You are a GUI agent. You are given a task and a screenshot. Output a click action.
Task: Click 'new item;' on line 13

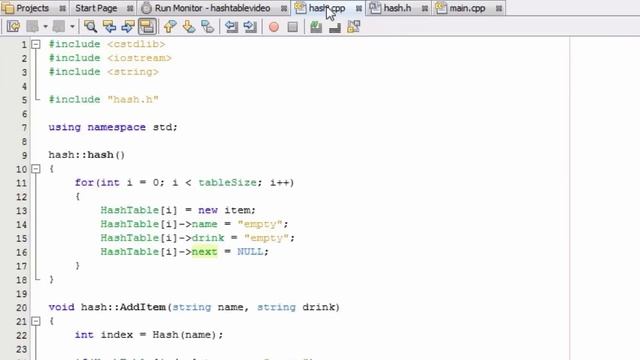point(227,210)
